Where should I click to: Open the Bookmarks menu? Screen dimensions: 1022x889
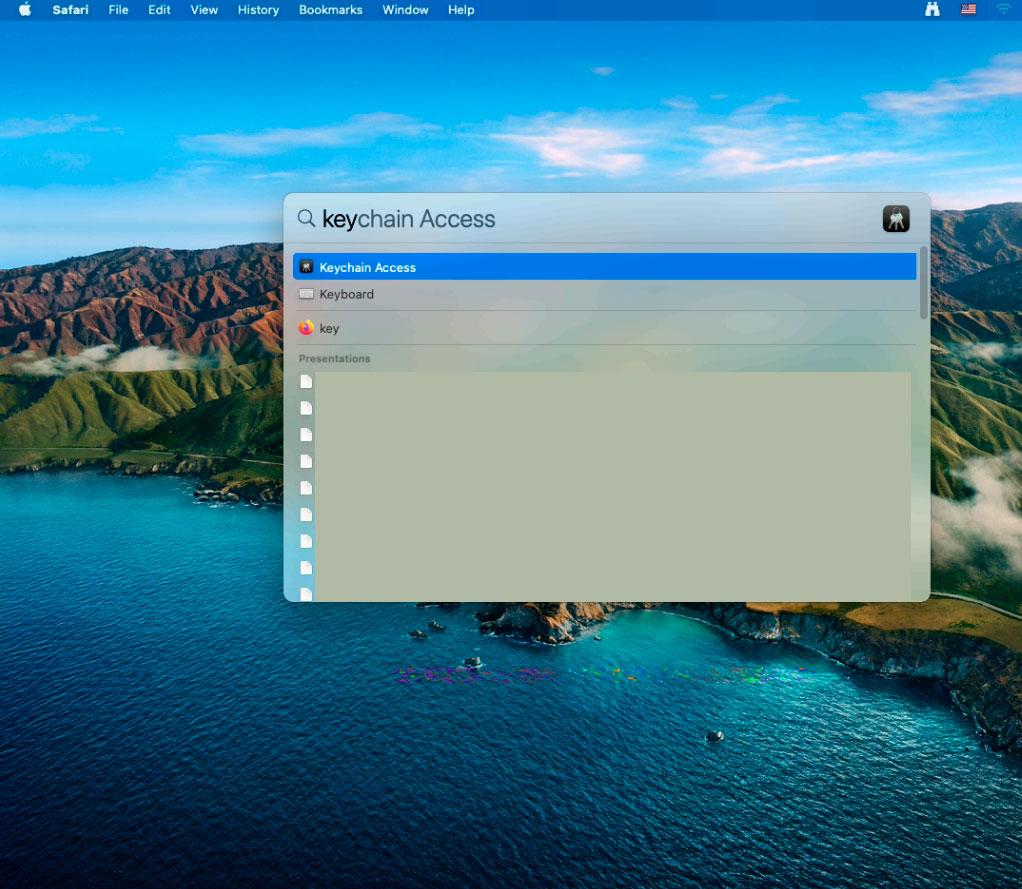330,10
